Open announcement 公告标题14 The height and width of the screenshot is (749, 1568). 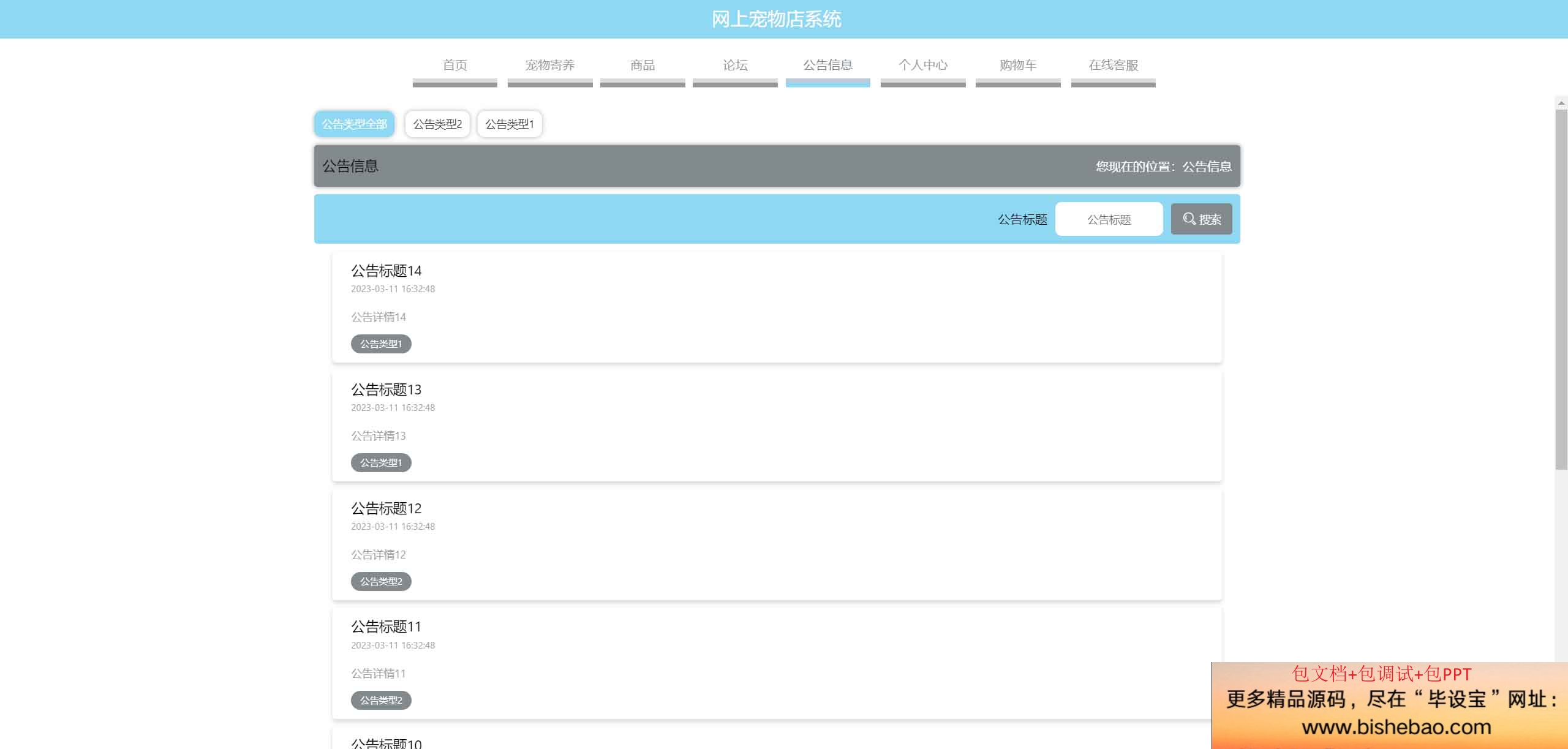(x=386, y=271)
